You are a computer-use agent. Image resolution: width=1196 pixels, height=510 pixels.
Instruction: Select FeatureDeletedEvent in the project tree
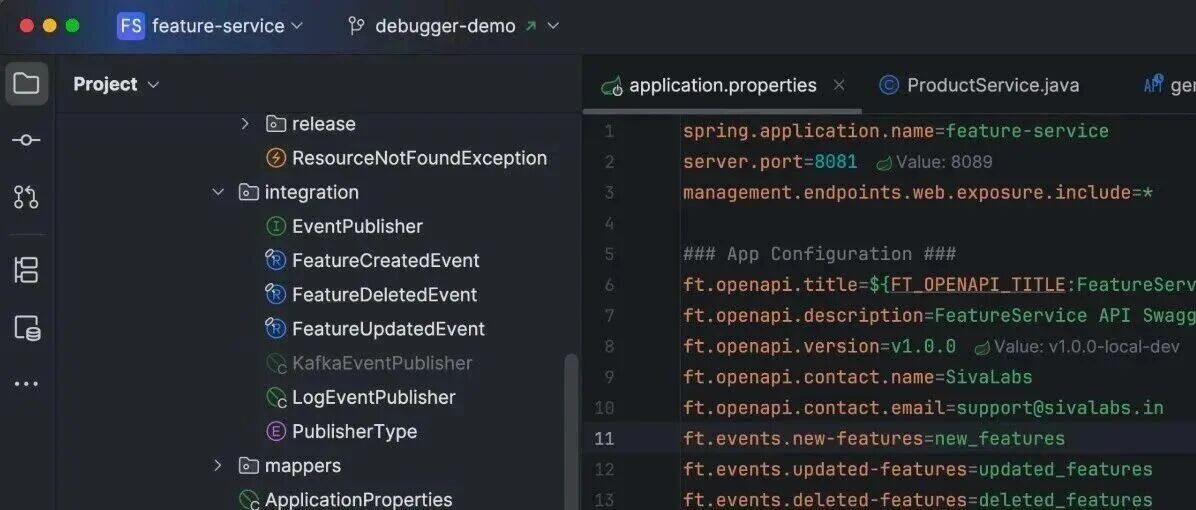pyautogui.click(x=384, y=295)
